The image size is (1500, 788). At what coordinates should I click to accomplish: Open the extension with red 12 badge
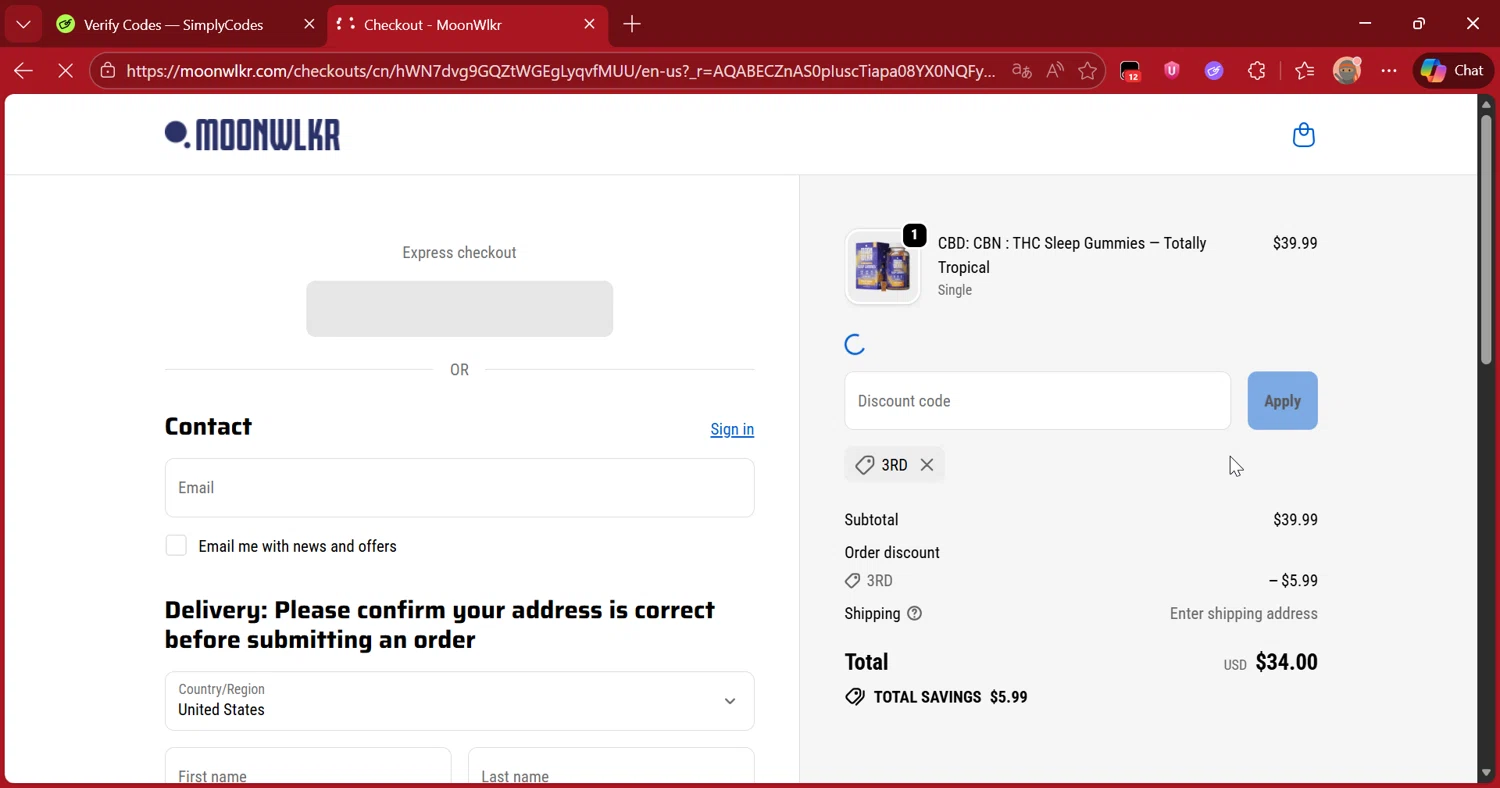[1130, 71]
